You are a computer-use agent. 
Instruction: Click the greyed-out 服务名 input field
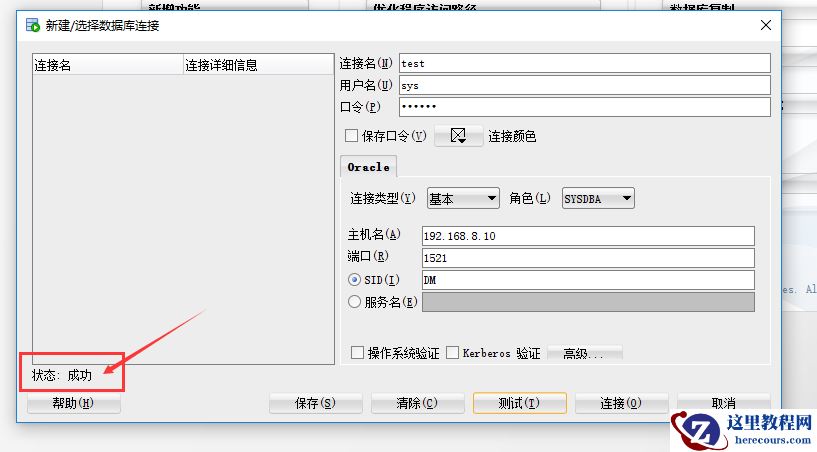588,302
